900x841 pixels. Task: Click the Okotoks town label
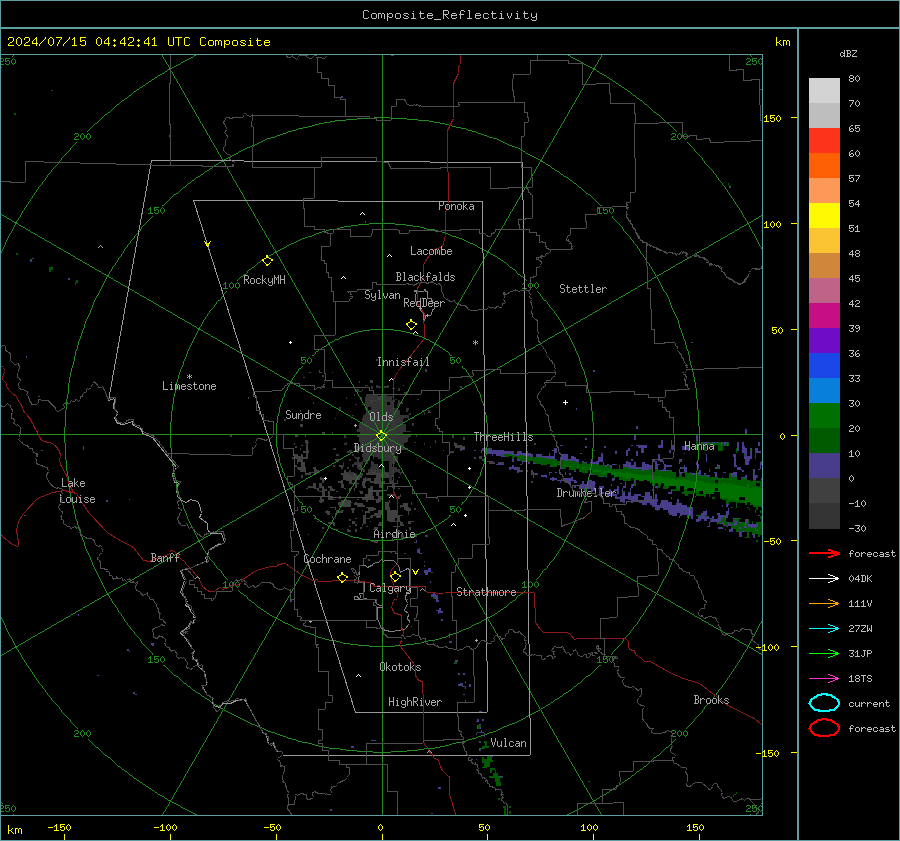click(400, 667)
